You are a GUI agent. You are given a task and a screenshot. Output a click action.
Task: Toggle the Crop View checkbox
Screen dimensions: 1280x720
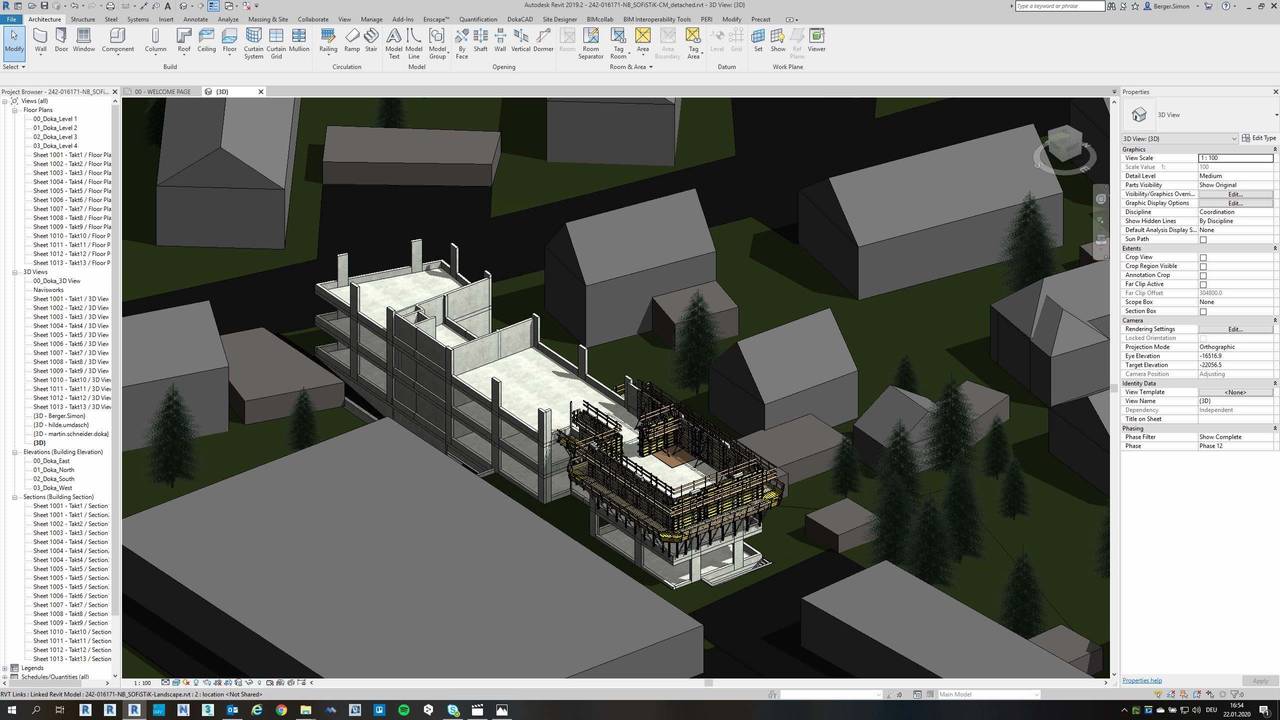[1203, 257]
